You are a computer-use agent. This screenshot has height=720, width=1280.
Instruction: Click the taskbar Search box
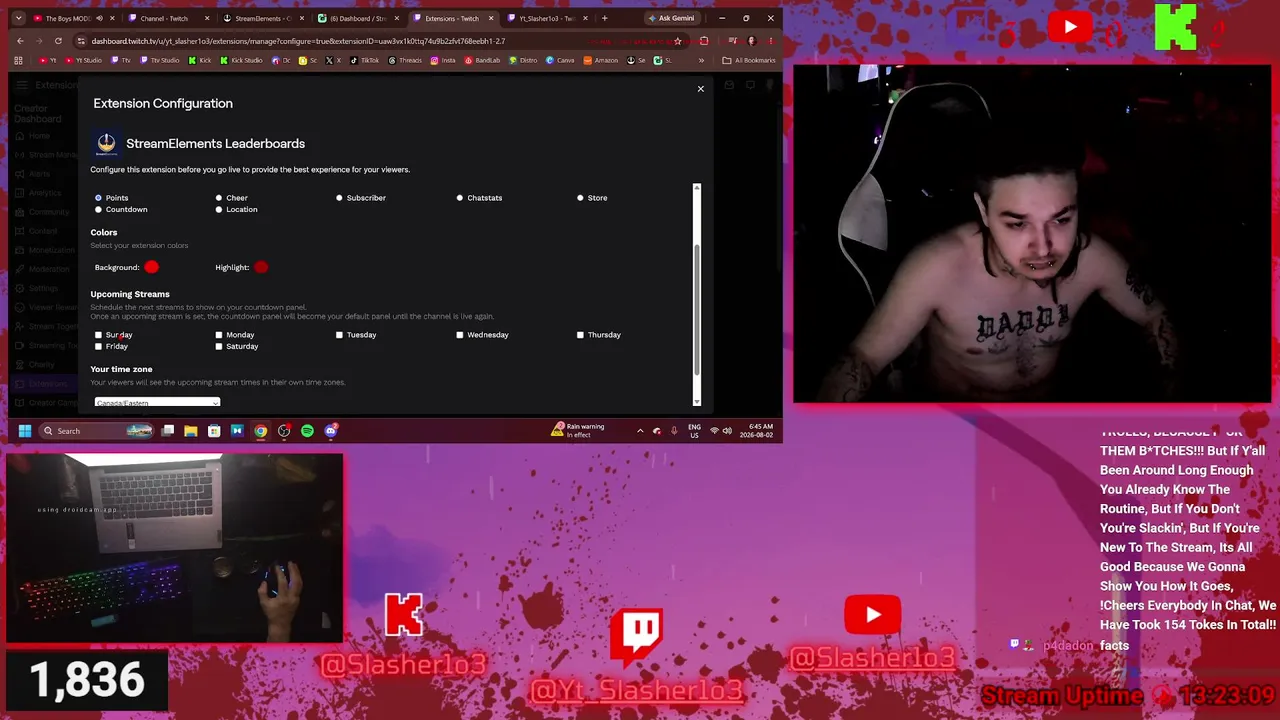tap(98, 431)
